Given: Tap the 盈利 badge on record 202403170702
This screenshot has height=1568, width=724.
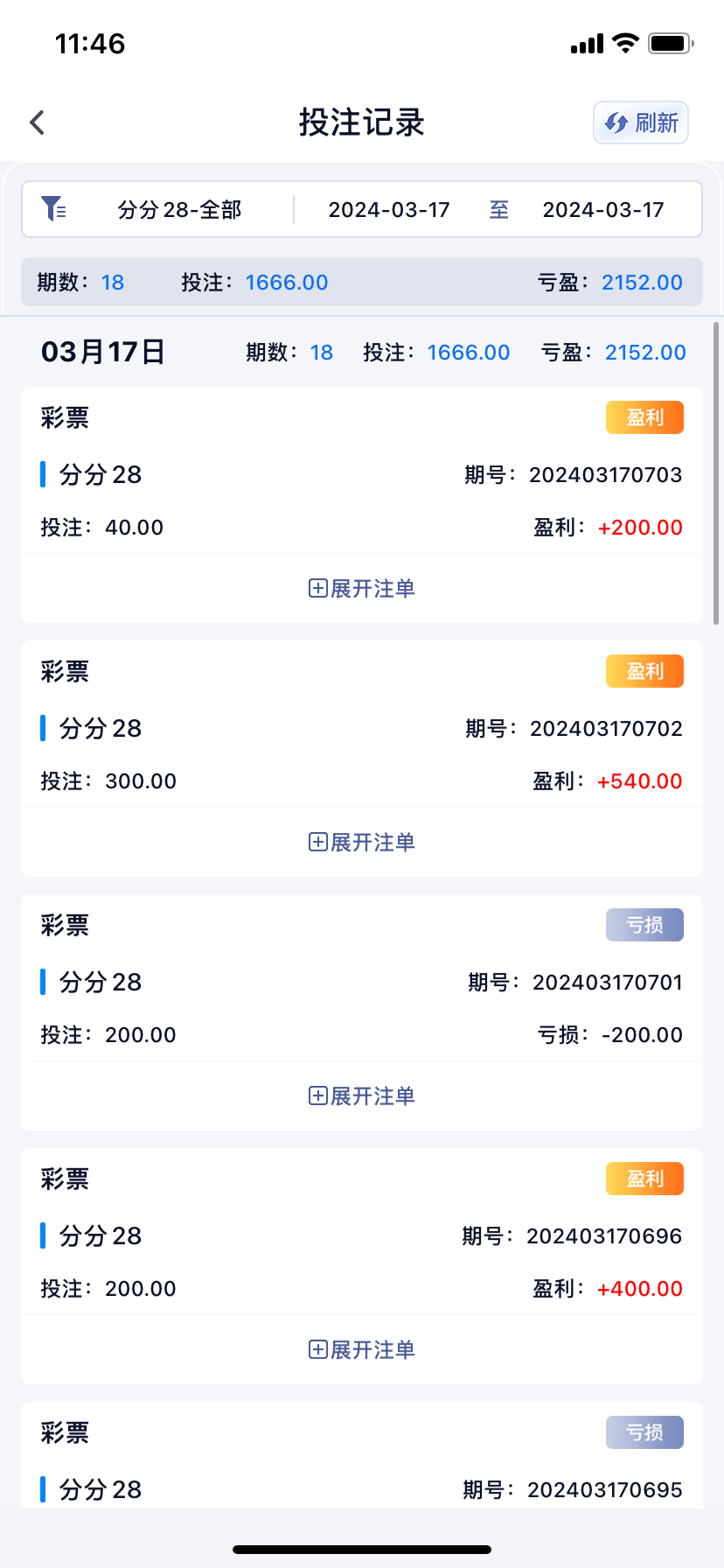Looking at the screenshot, I should click(x=644, y=671).
